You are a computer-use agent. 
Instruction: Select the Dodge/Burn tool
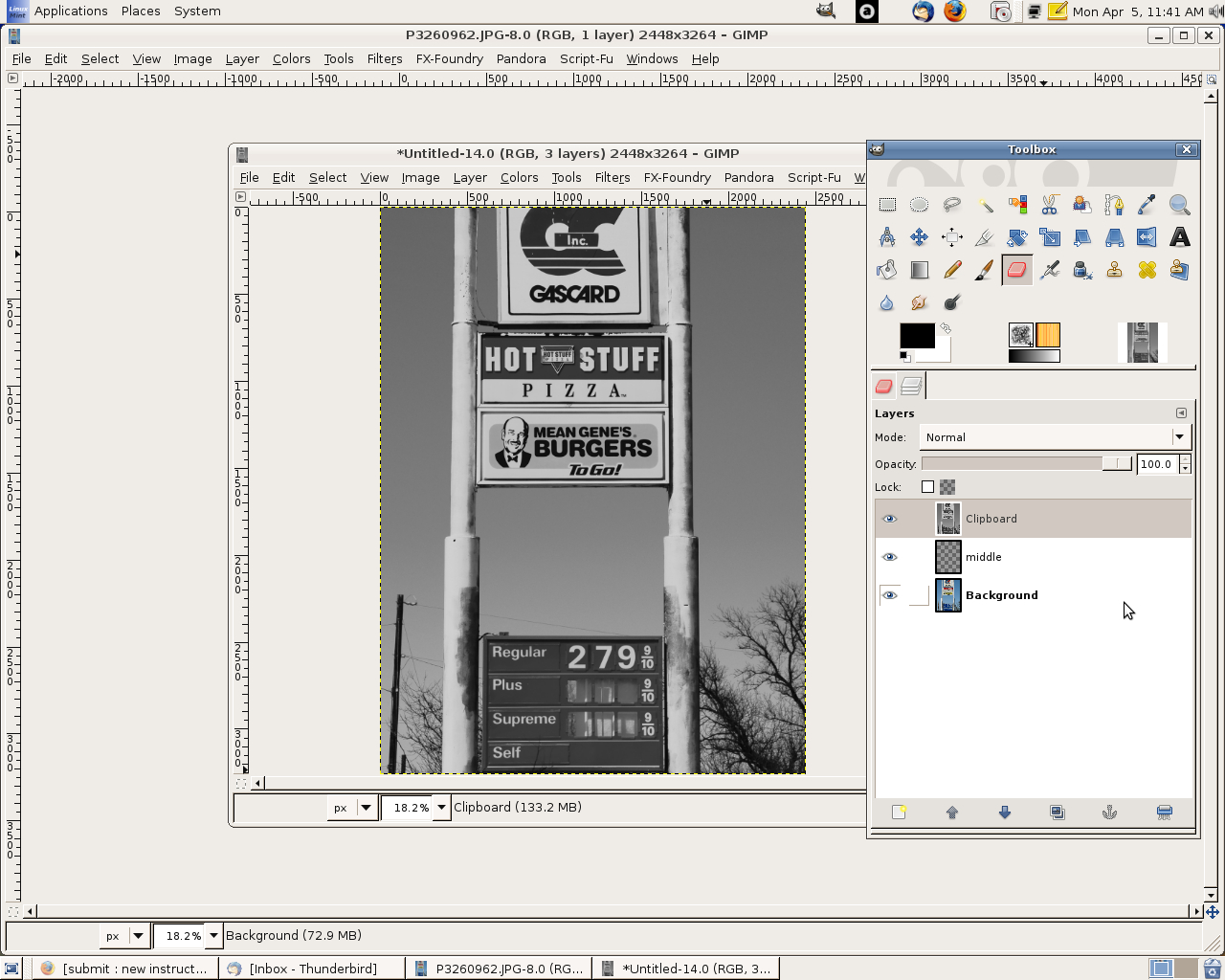[952, 302]
